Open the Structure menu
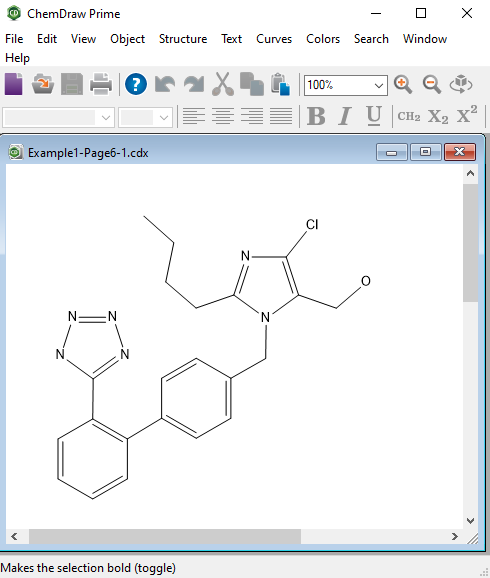The height and width of the screenshot is (578, 490). (x=183, y=39)
